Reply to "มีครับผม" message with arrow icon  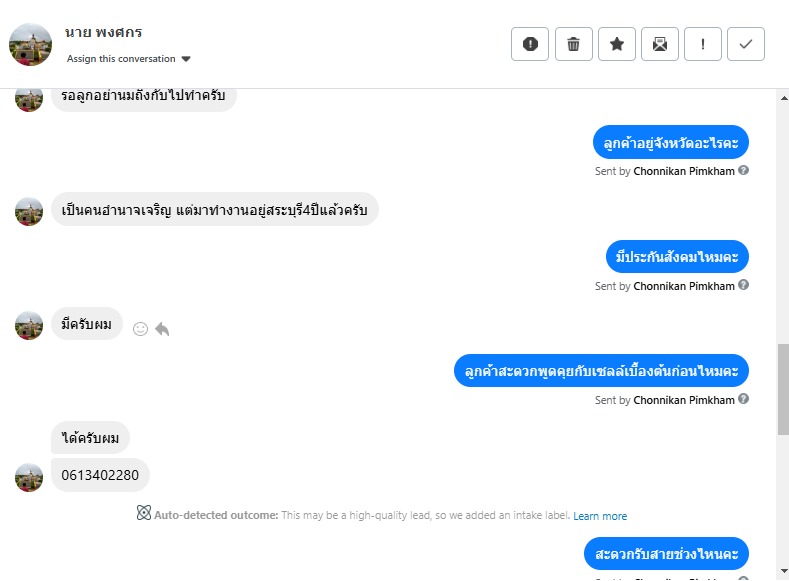pyautogui.click(x=162, y=328)
